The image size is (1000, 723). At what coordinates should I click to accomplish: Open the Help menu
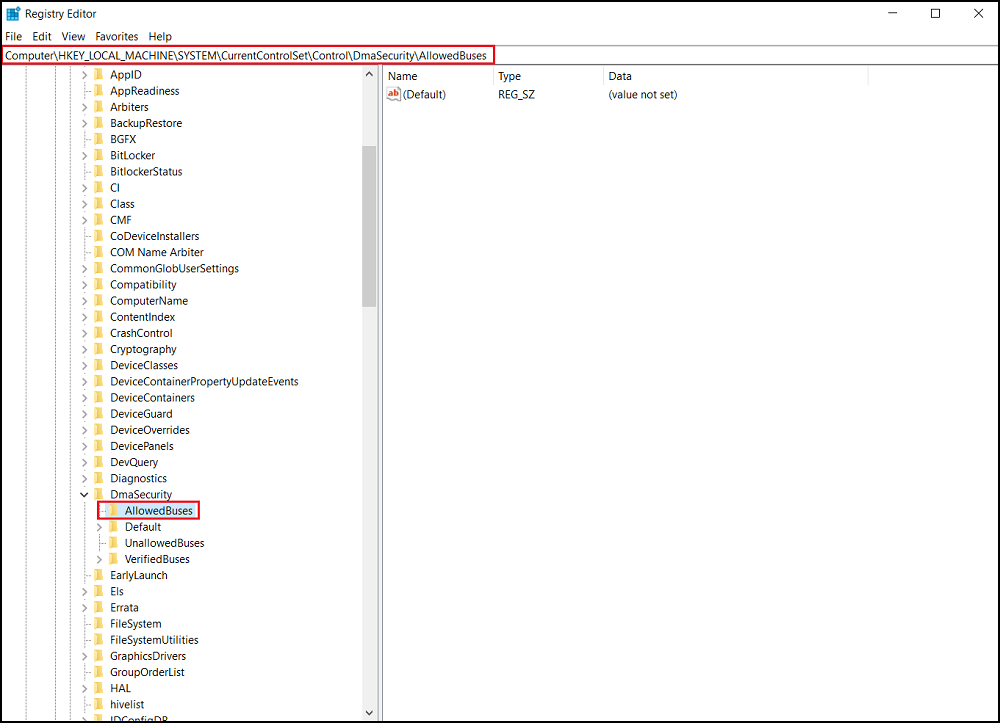(x=159, y=36)
